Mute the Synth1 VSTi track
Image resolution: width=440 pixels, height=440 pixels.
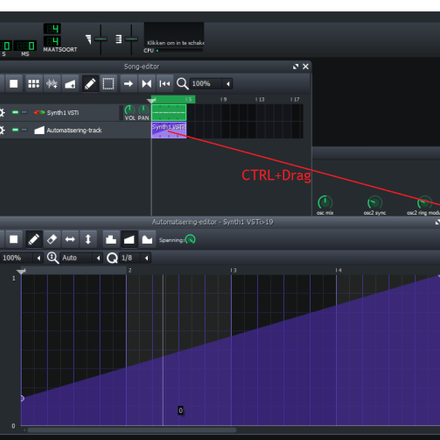(x=15, y=112)
